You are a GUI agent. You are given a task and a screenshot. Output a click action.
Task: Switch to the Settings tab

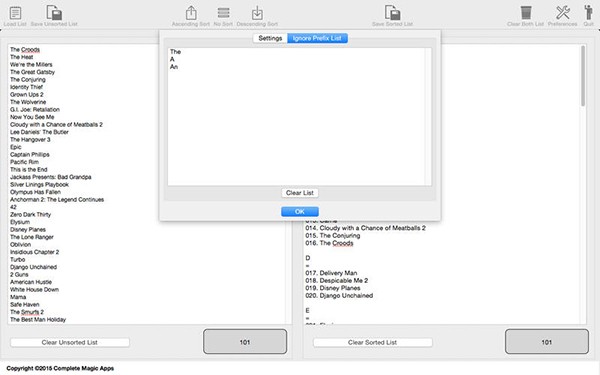click(x=270, y=38)
